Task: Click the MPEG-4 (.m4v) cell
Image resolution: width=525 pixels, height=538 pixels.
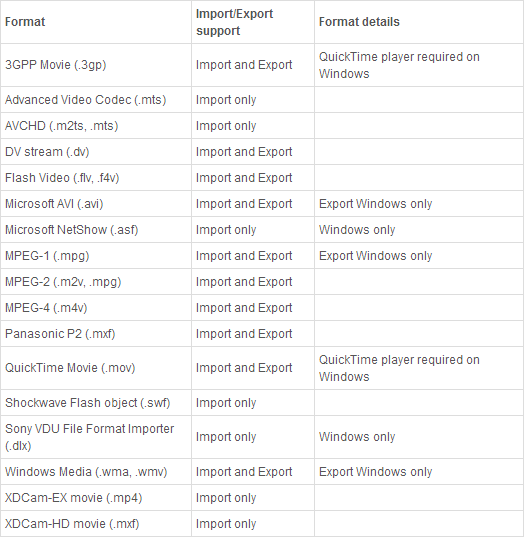Action: [x=96, y=308]
